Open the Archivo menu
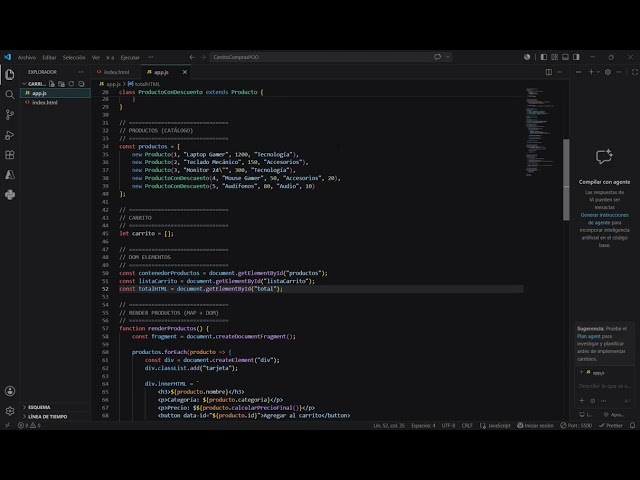 pos(27,58)
